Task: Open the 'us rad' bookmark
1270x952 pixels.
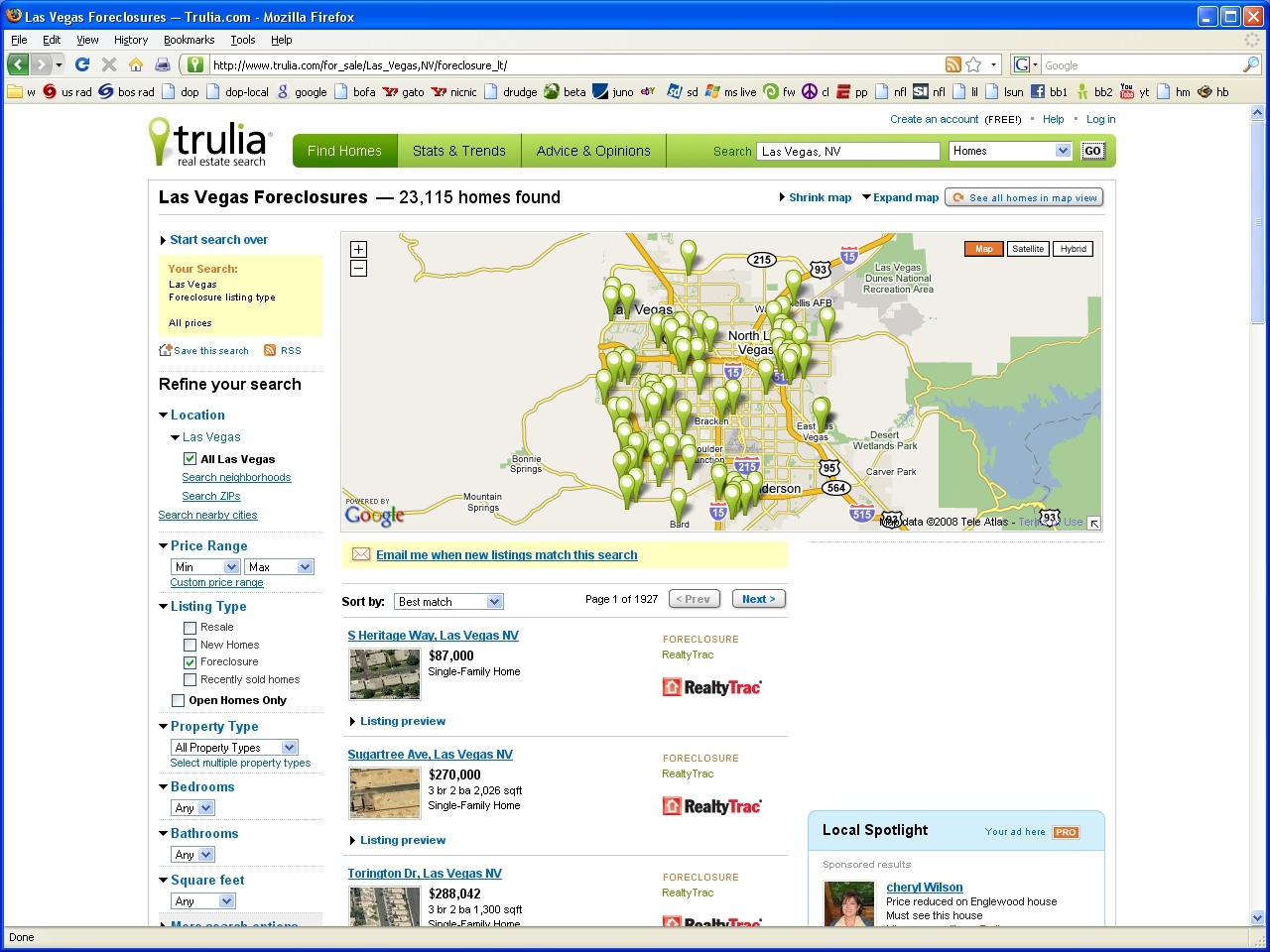Action: point(66,92)
